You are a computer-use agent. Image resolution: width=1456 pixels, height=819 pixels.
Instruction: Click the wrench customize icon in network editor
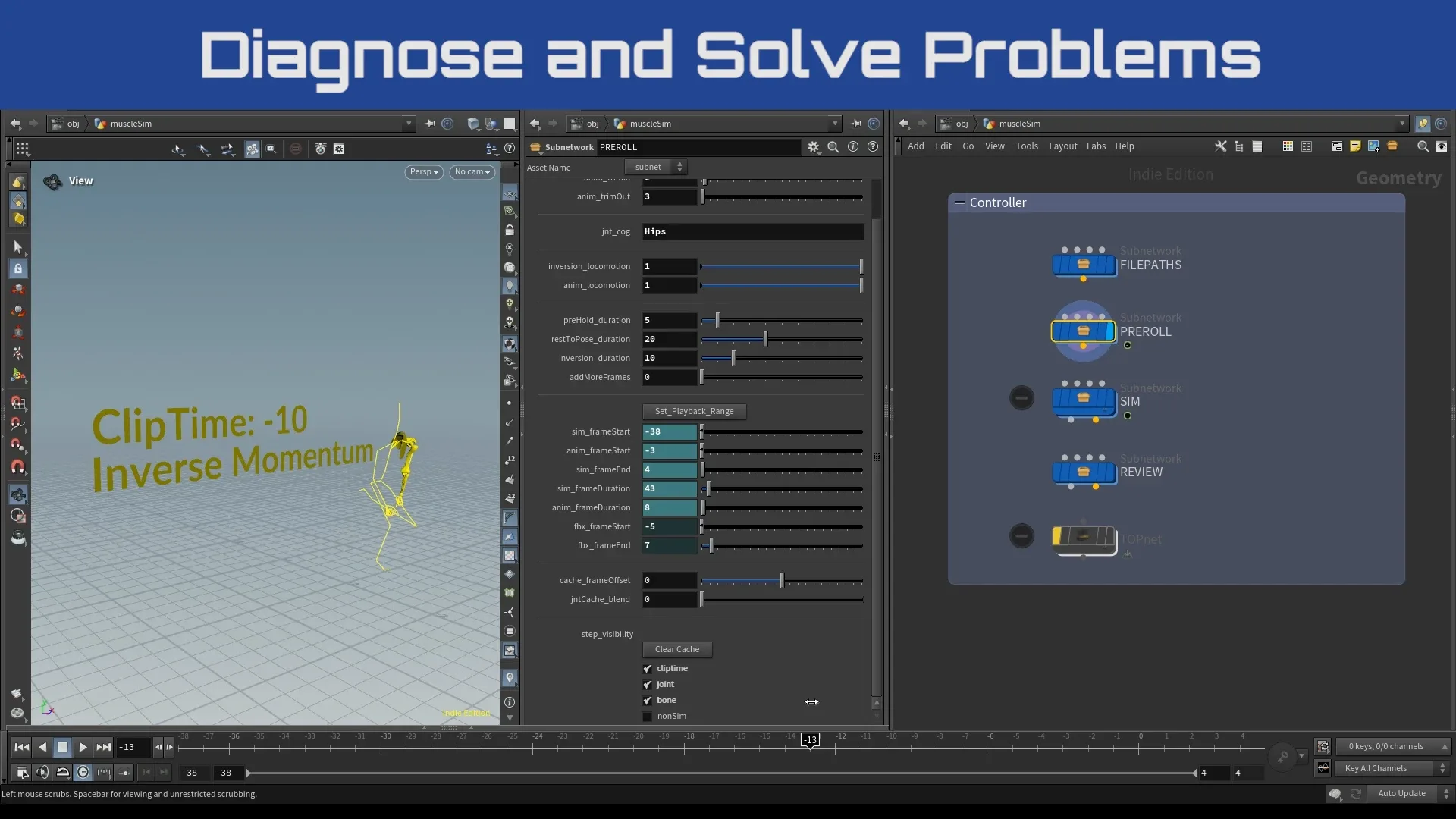click(x=1220, y=146)
